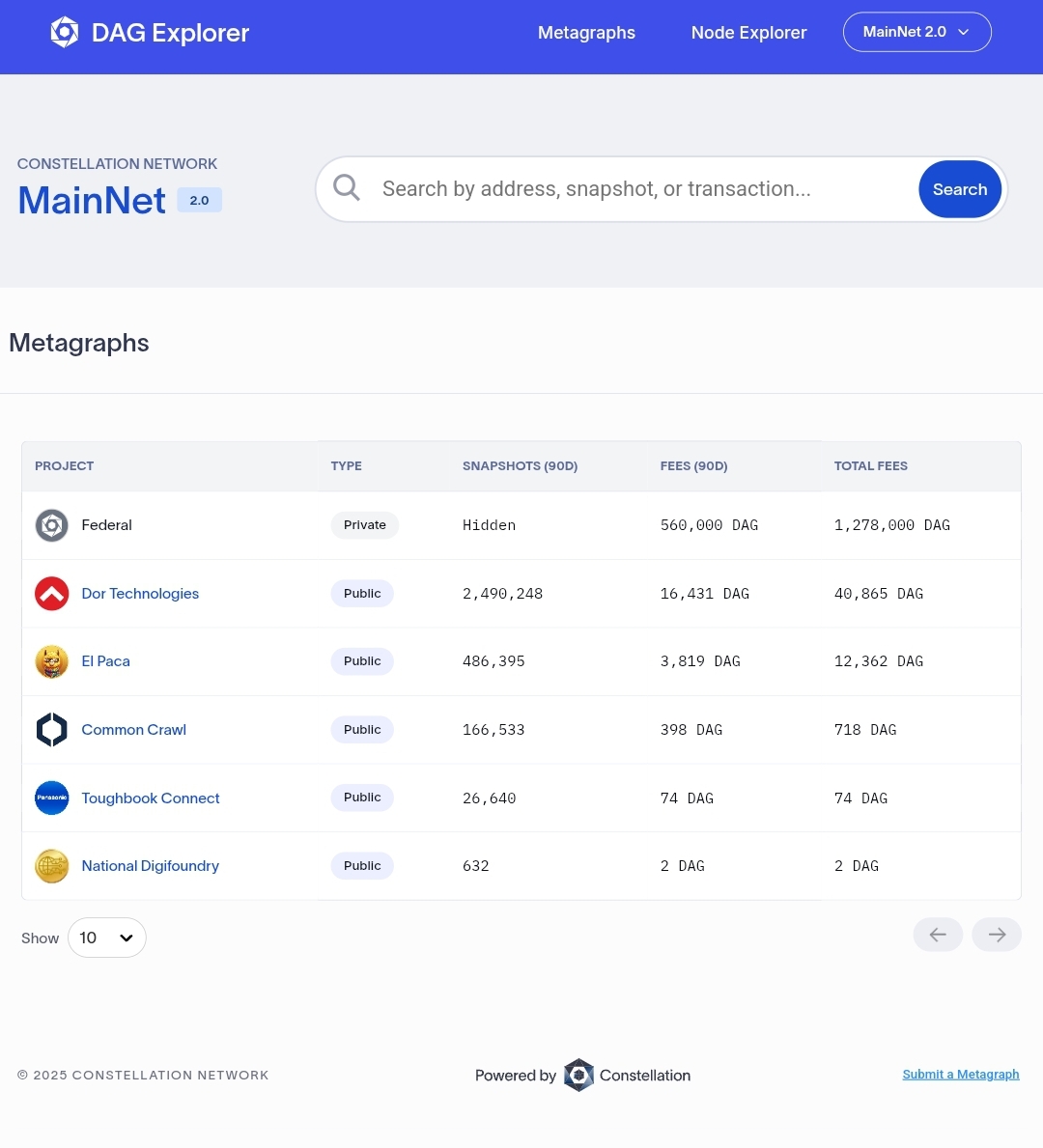Click the Public badge in Common Crawl row
This screenshot has width=1043, height=1148.
[362, 729]
